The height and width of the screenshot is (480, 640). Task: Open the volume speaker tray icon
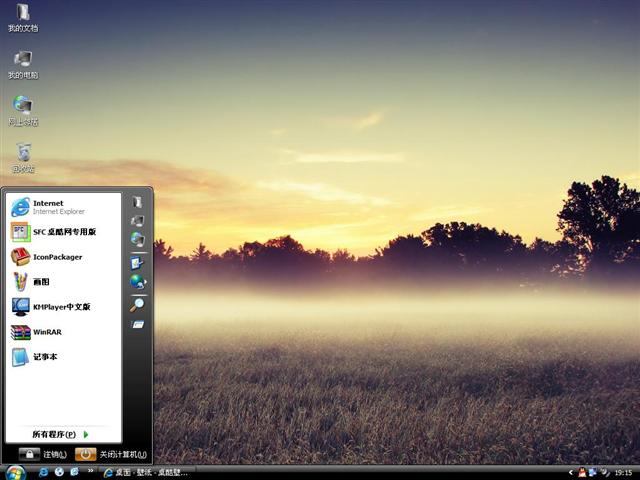coord(604,473)
